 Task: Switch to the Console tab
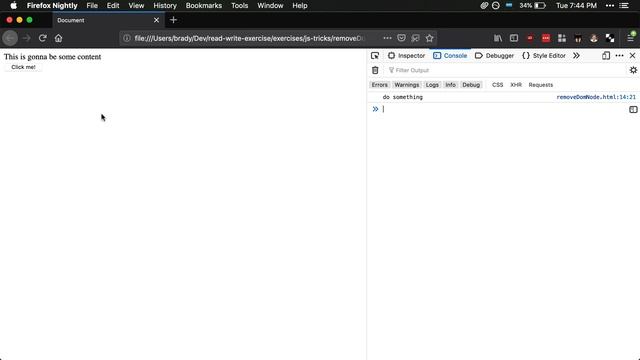point(450,56)
